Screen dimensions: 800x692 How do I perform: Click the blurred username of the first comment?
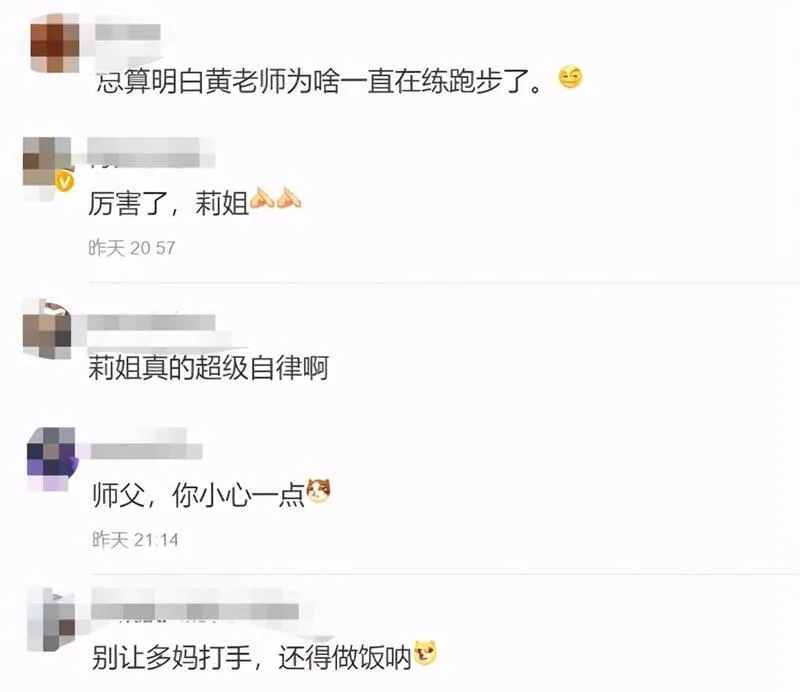point(128,33)
